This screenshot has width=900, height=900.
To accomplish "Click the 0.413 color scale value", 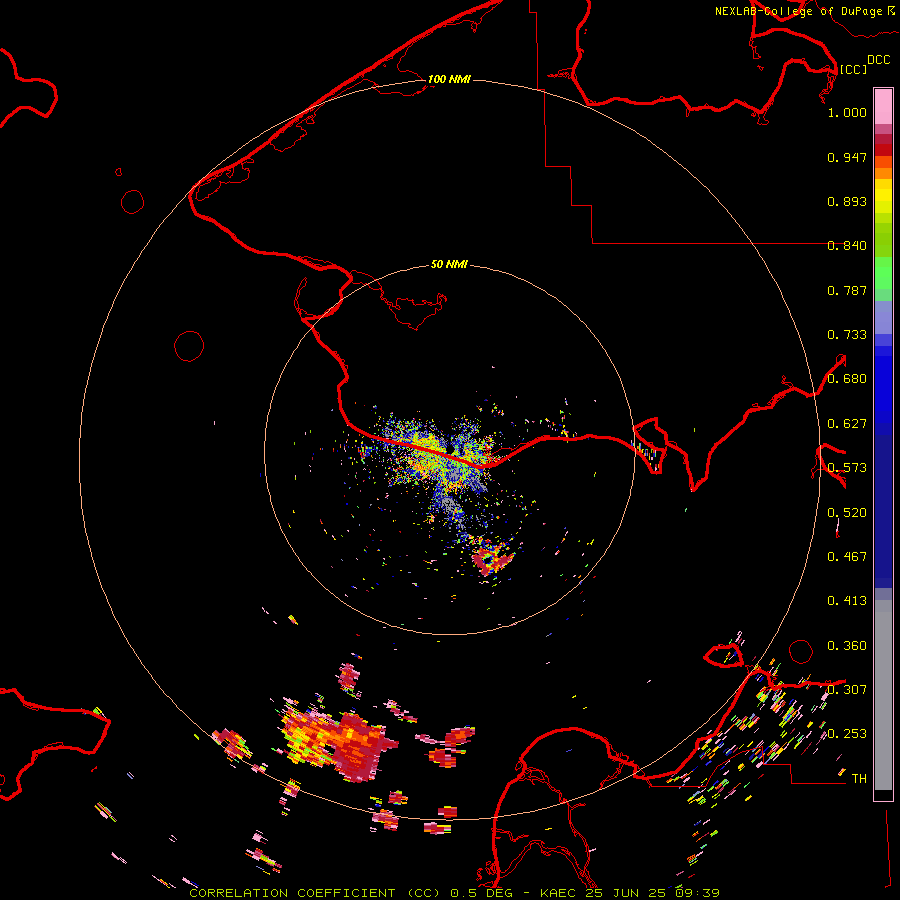I will click(847, 601).
